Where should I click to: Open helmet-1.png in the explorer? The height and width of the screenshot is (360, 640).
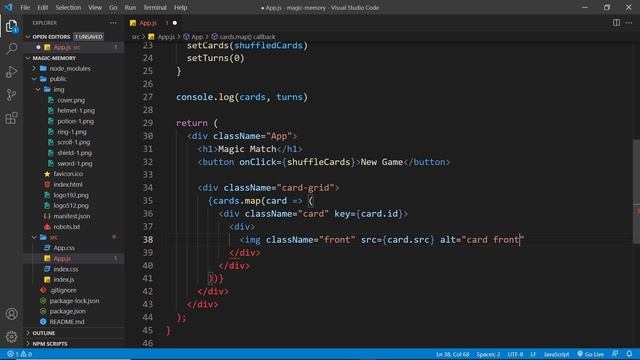point(73,111)
